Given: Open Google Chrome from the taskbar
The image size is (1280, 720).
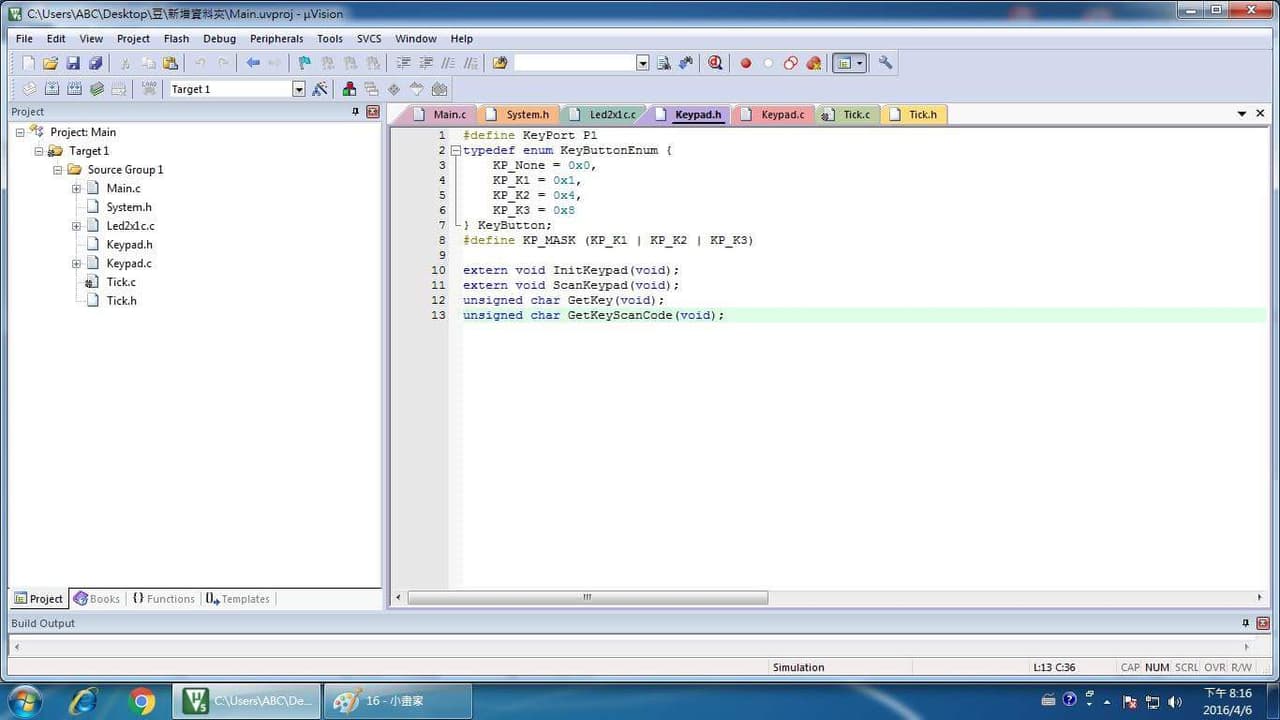Looking at the screenshot, I should [142, 702].
